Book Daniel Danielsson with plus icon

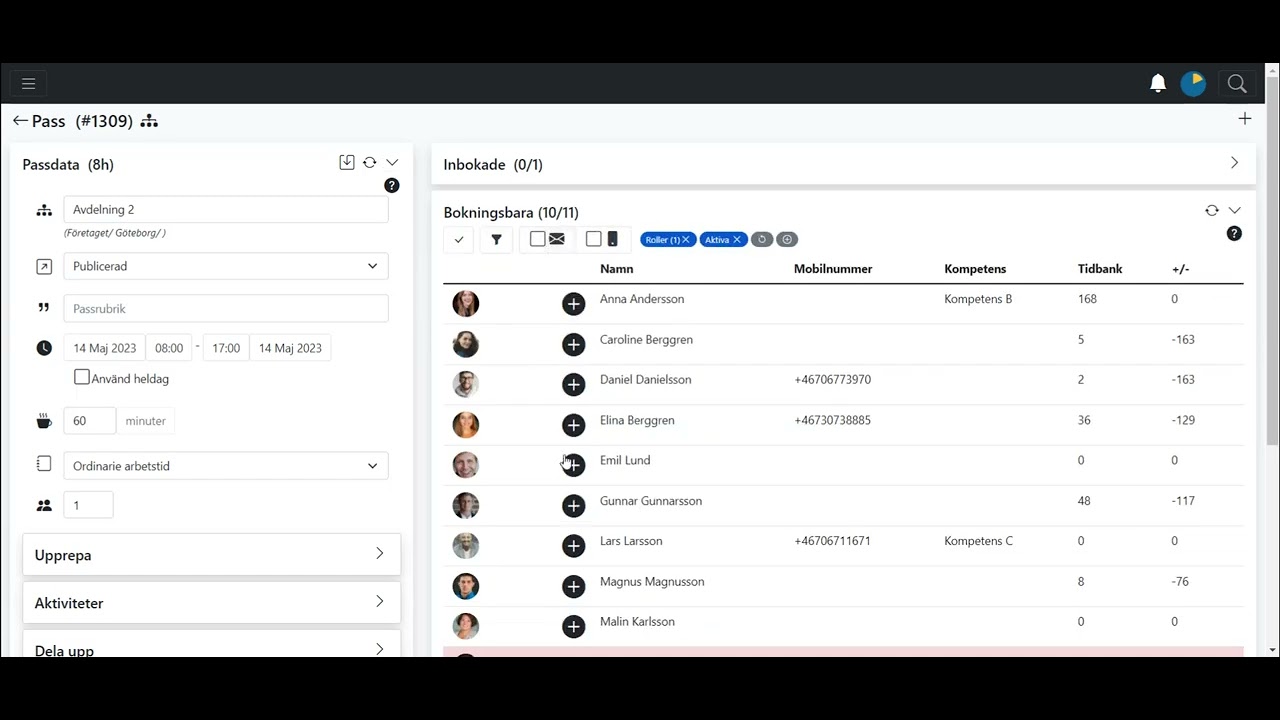573,385
